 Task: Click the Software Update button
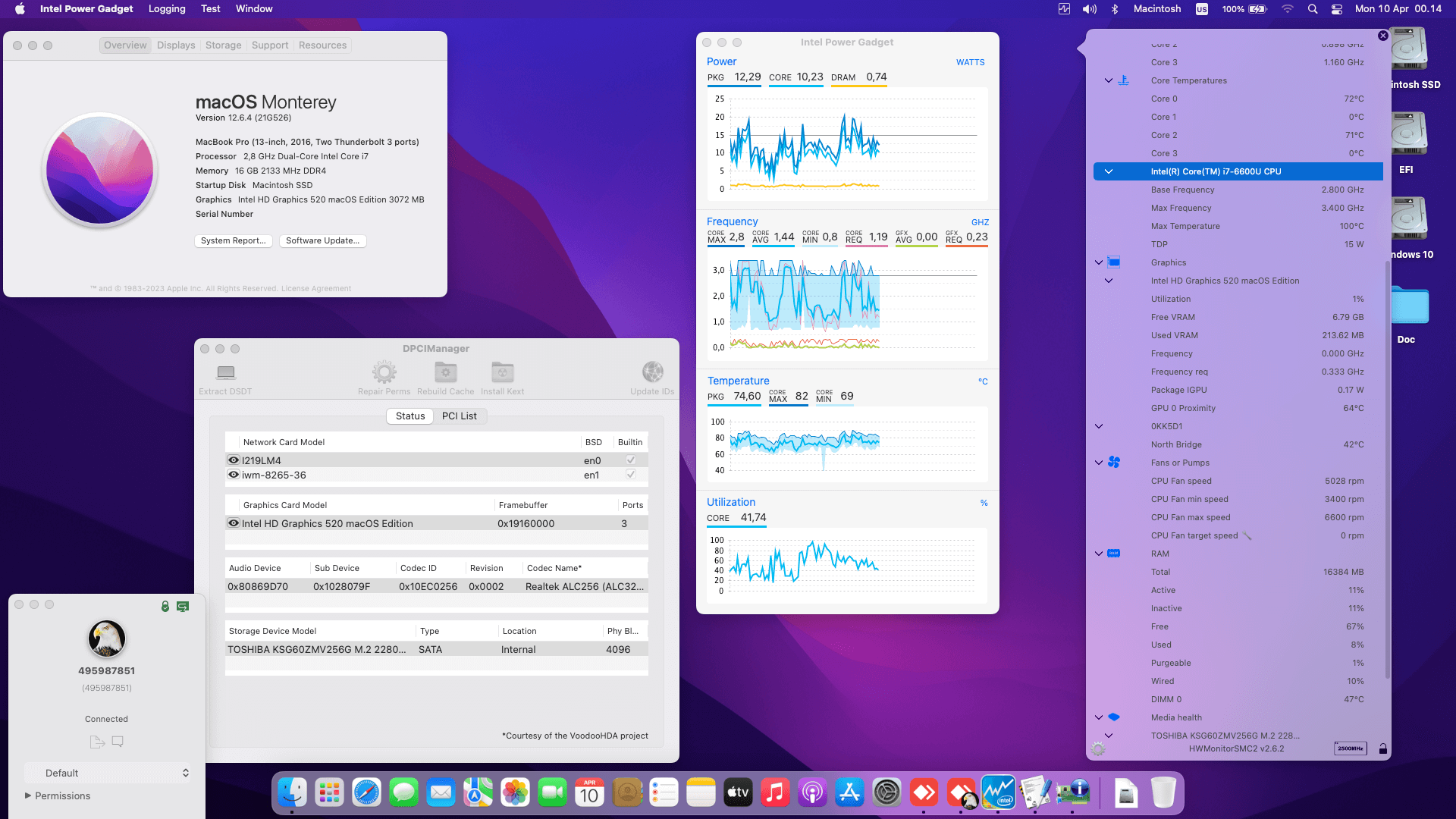pos(323,240)
